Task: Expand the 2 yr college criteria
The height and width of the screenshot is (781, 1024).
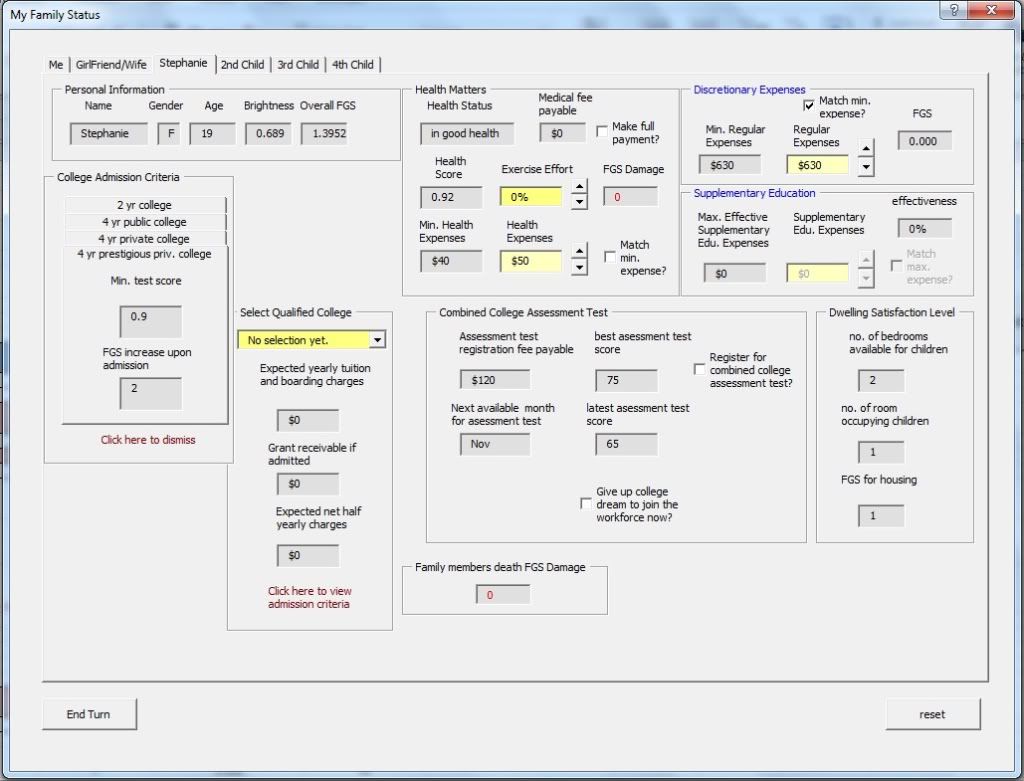Action: (x=145, y=205)
